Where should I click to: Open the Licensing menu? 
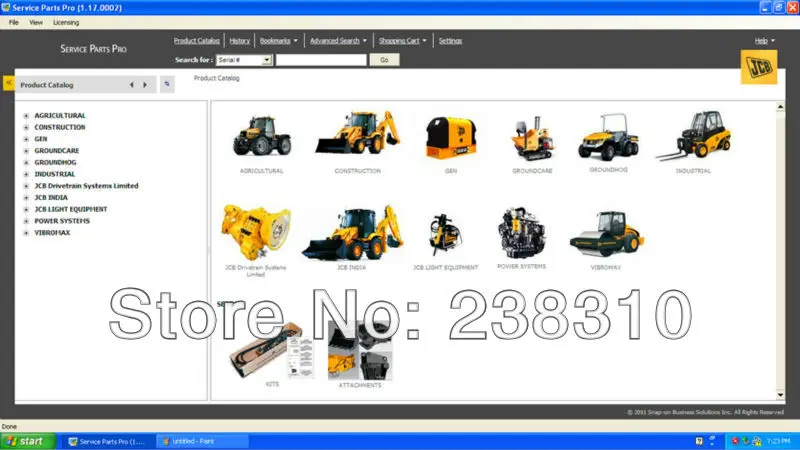[66, 22]
